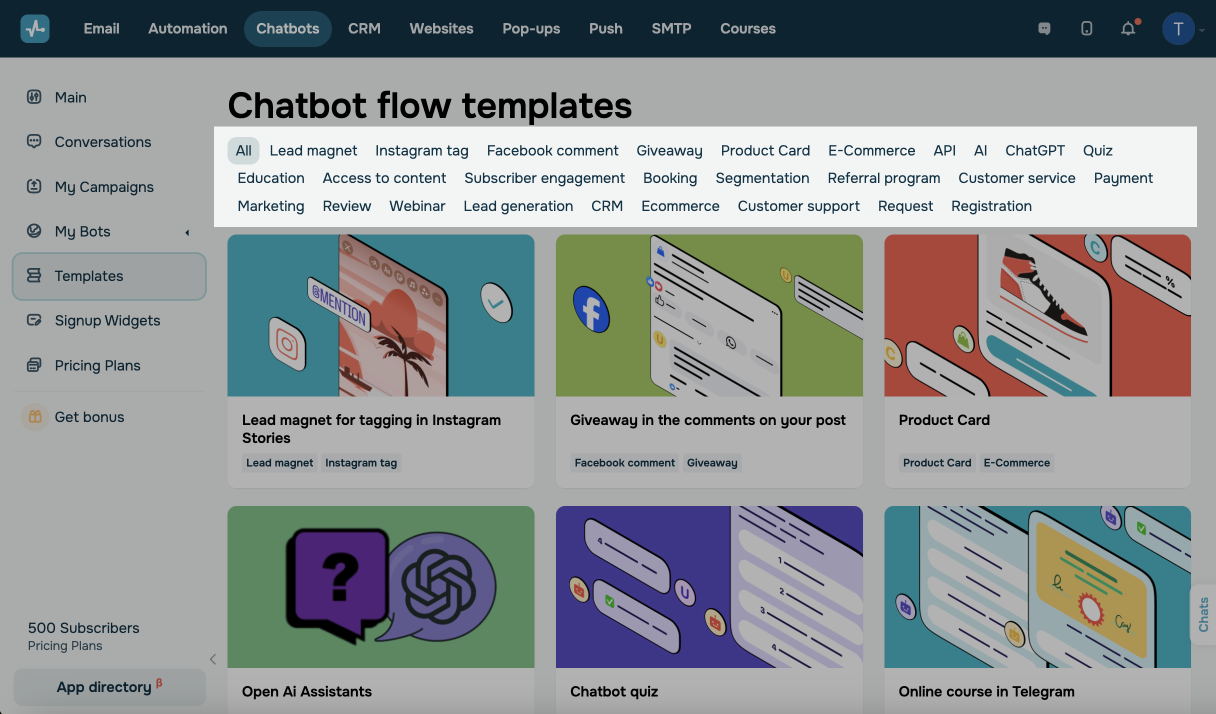The width and height of the screenshot is (1216, 714).
Task: Filter templates by Webinar
Action: point(418,206)
